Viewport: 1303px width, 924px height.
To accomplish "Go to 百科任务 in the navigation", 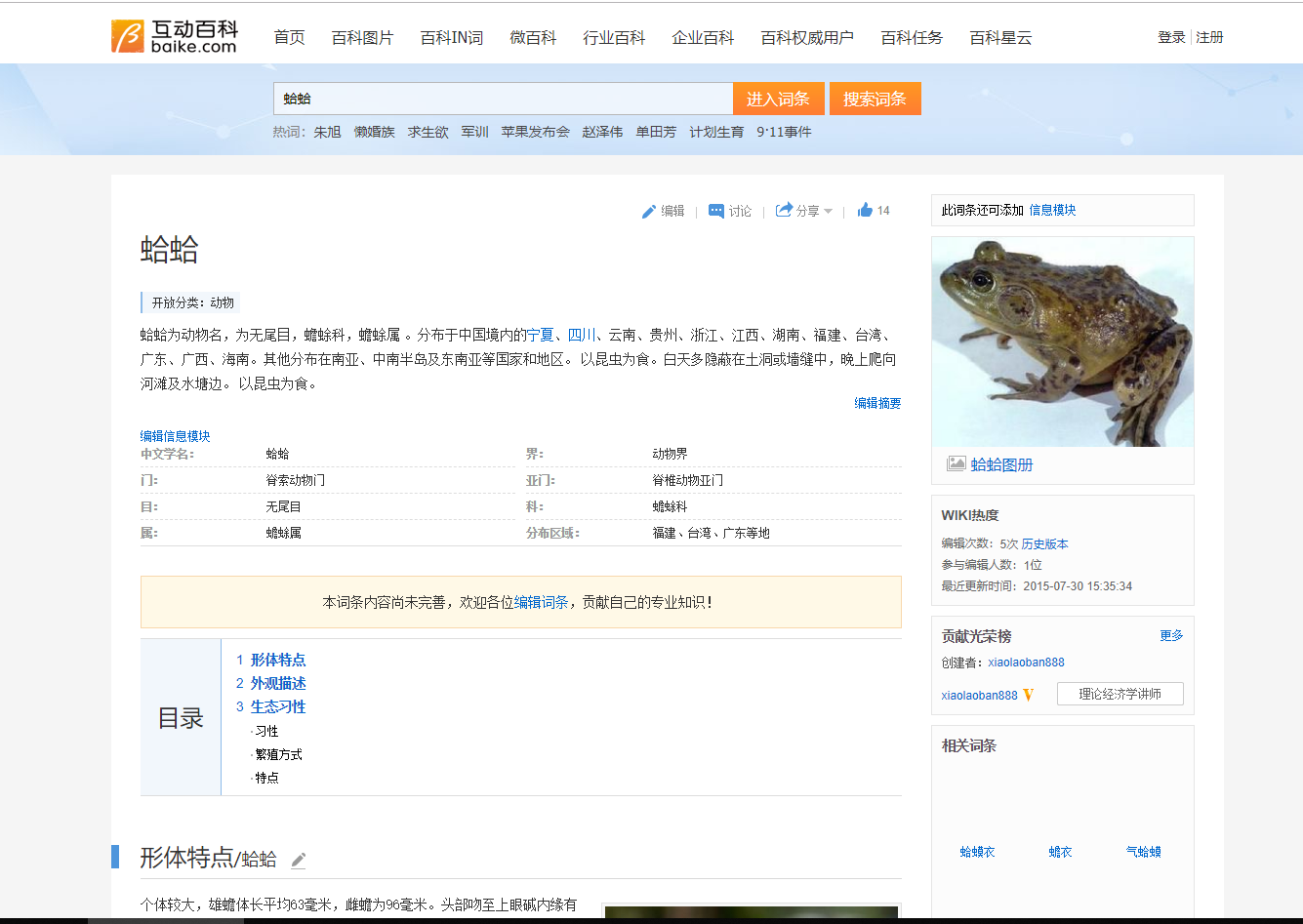I will pos(912,37).
